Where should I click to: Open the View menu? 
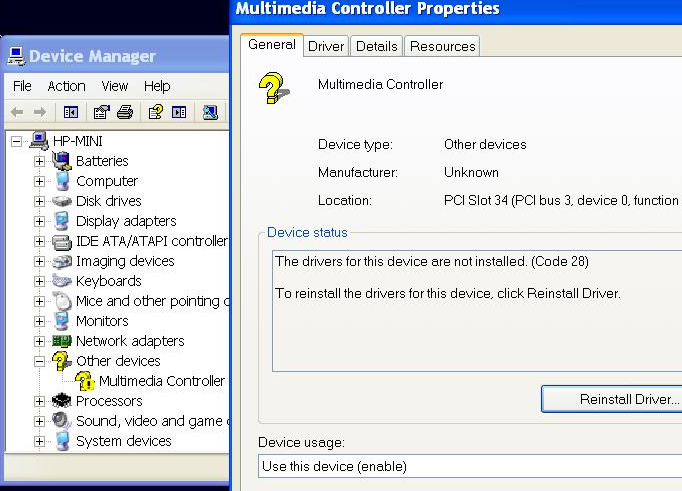pyautogui.click(x=115, y=86)
